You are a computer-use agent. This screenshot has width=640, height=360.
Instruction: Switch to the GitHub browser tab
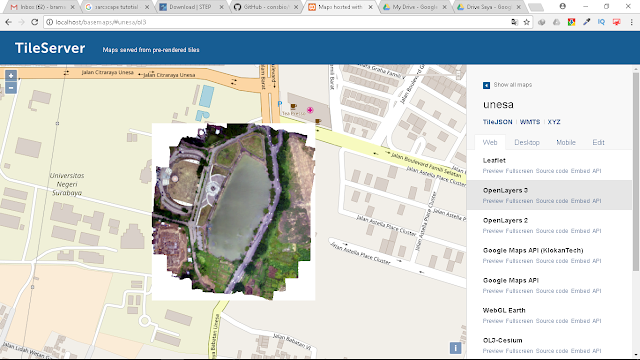[x=266, y=7]
